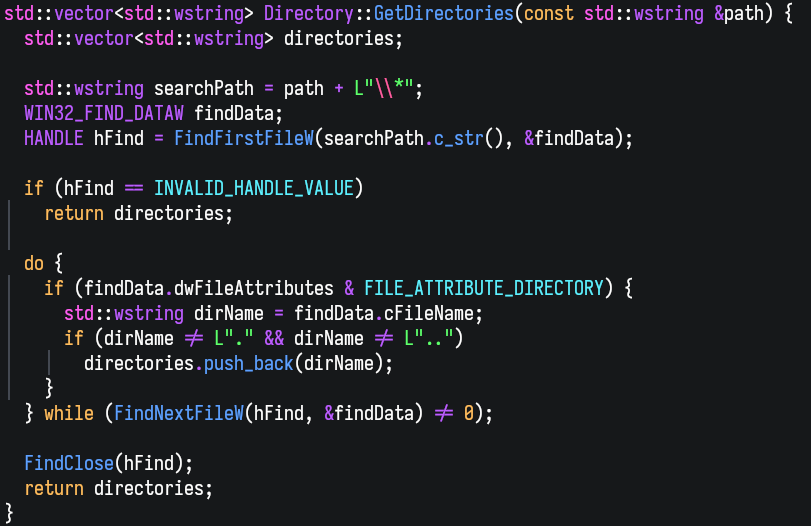Click the L".." string literal
The height and width of the screenshot is (526, 811).
[429, 338]
